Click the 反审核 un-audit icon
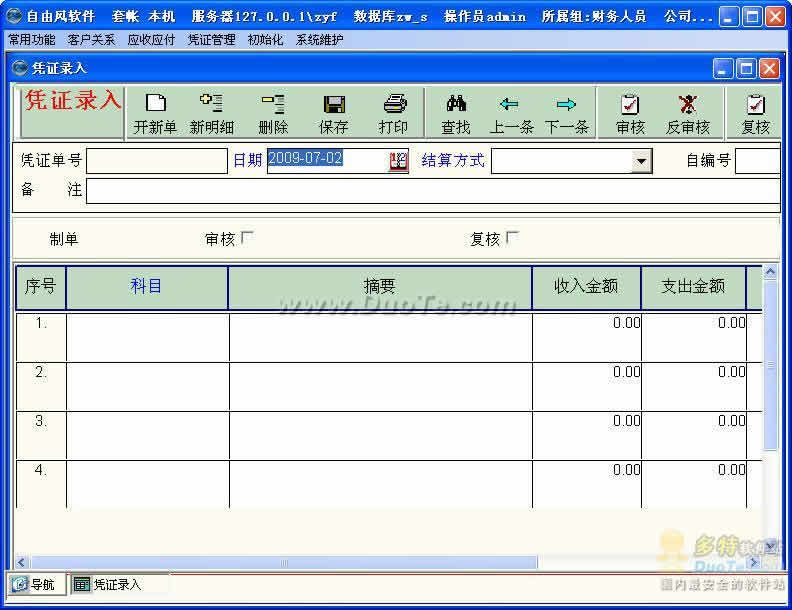The width and height of the screenshot is (792, 610). click(x=687, y=104)
